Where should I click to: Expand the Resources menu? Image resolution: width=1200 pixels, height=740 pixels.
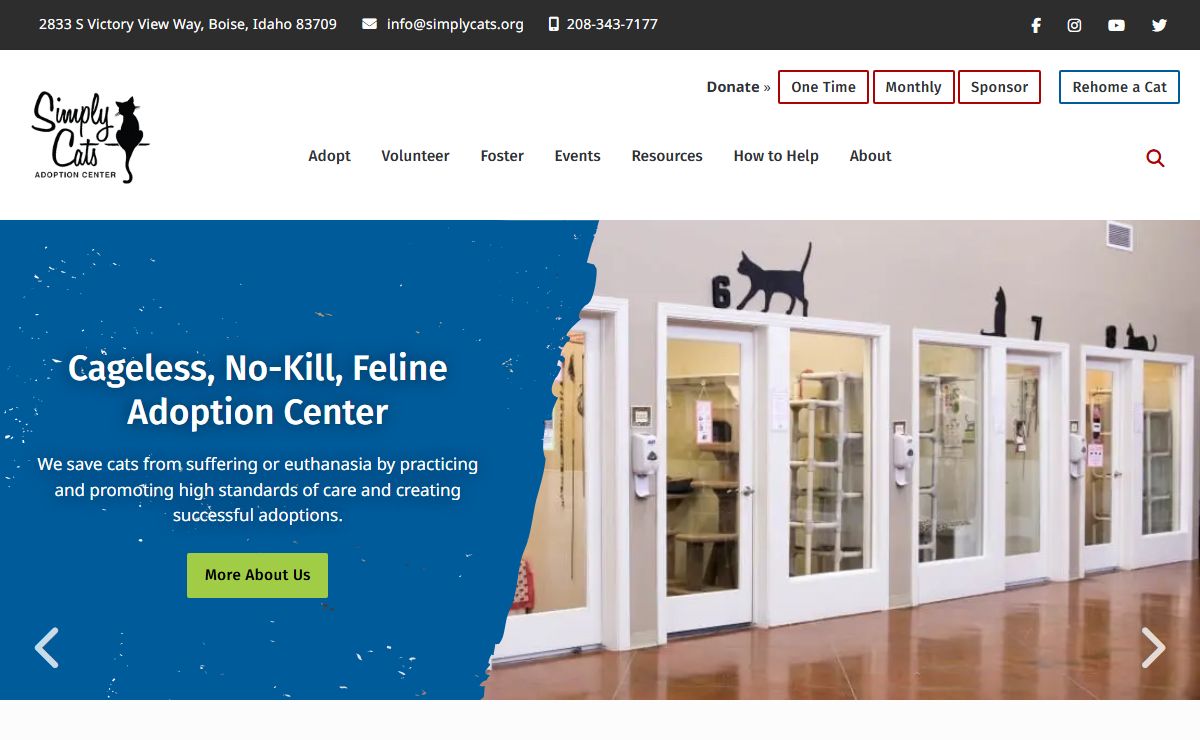click(x=667, y=156)
